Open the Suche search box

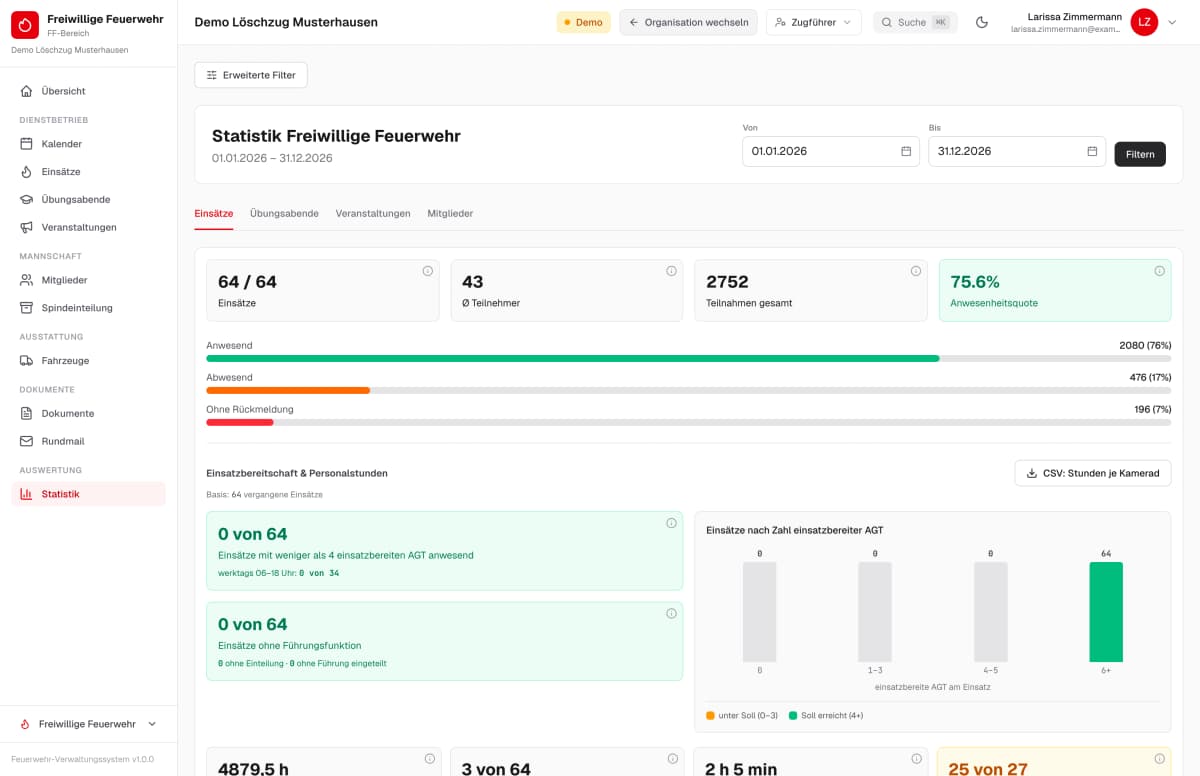click(915, 22)
